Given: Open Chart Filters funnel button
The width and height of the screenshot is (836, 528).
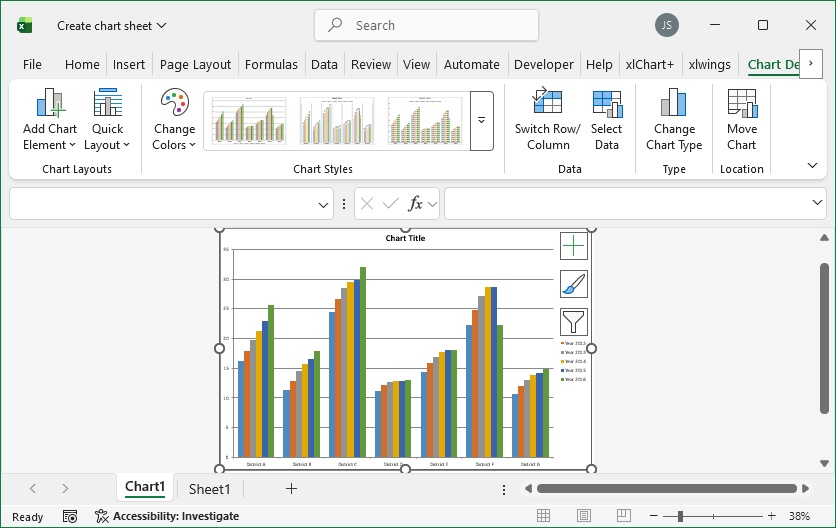Looking at the screenshot, I should click(574, 322).
